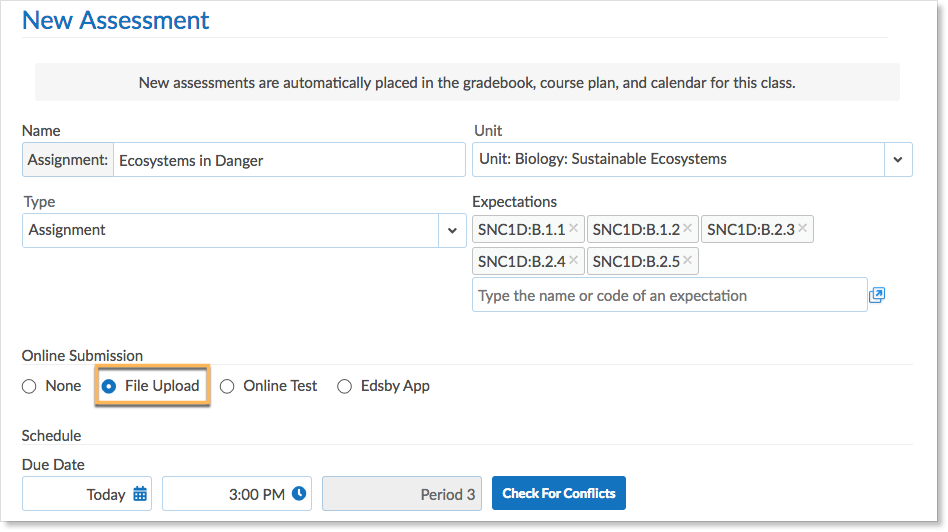Open the due date calendar picker icon
948x532 pixels.
click(140, 494)
